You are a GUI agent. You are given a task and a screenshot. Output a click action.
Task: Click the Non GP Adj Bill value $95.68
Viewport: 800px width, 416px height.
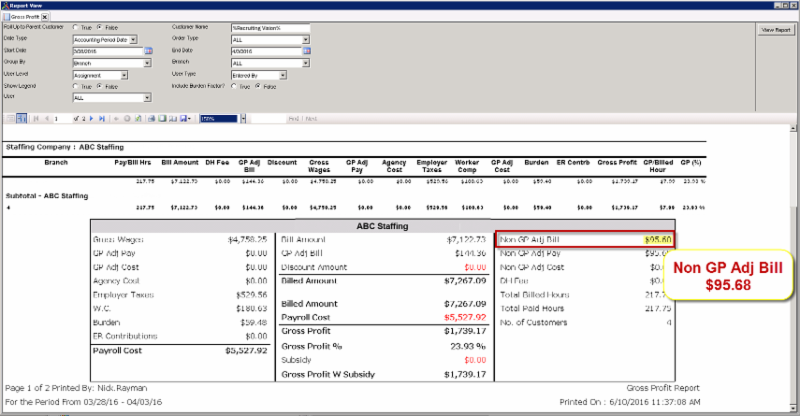click(658, 239)
